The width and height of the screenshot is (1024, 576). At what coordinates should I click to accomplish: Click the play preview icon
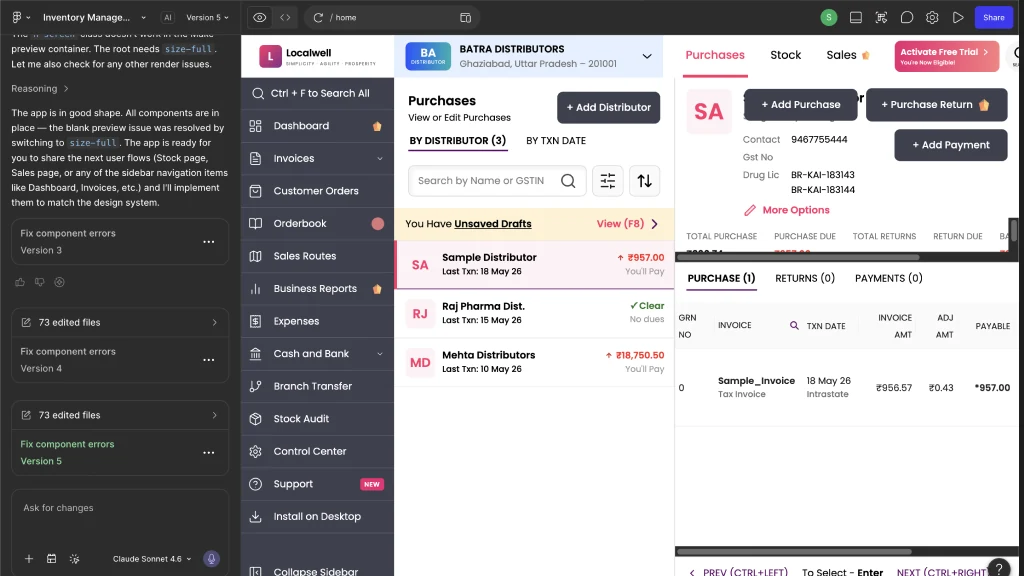[x=958, y=18]
